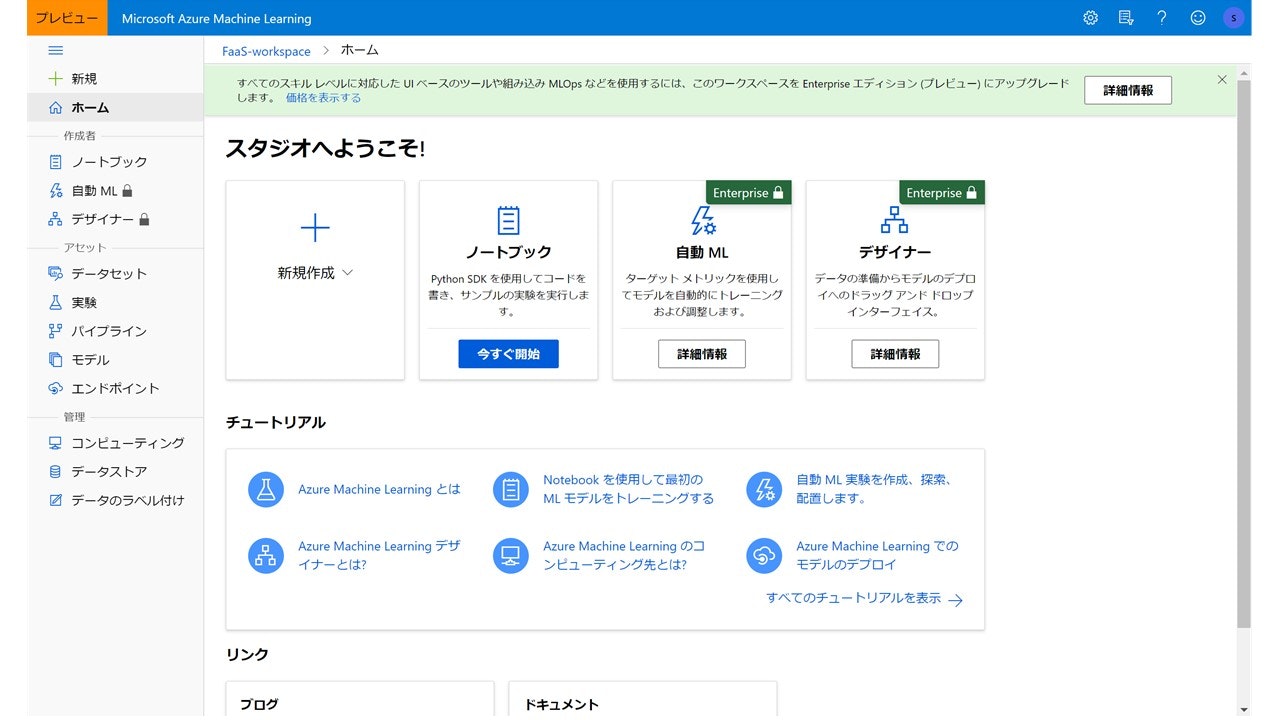Click the cloud icon beside エンドポイント

56,388
